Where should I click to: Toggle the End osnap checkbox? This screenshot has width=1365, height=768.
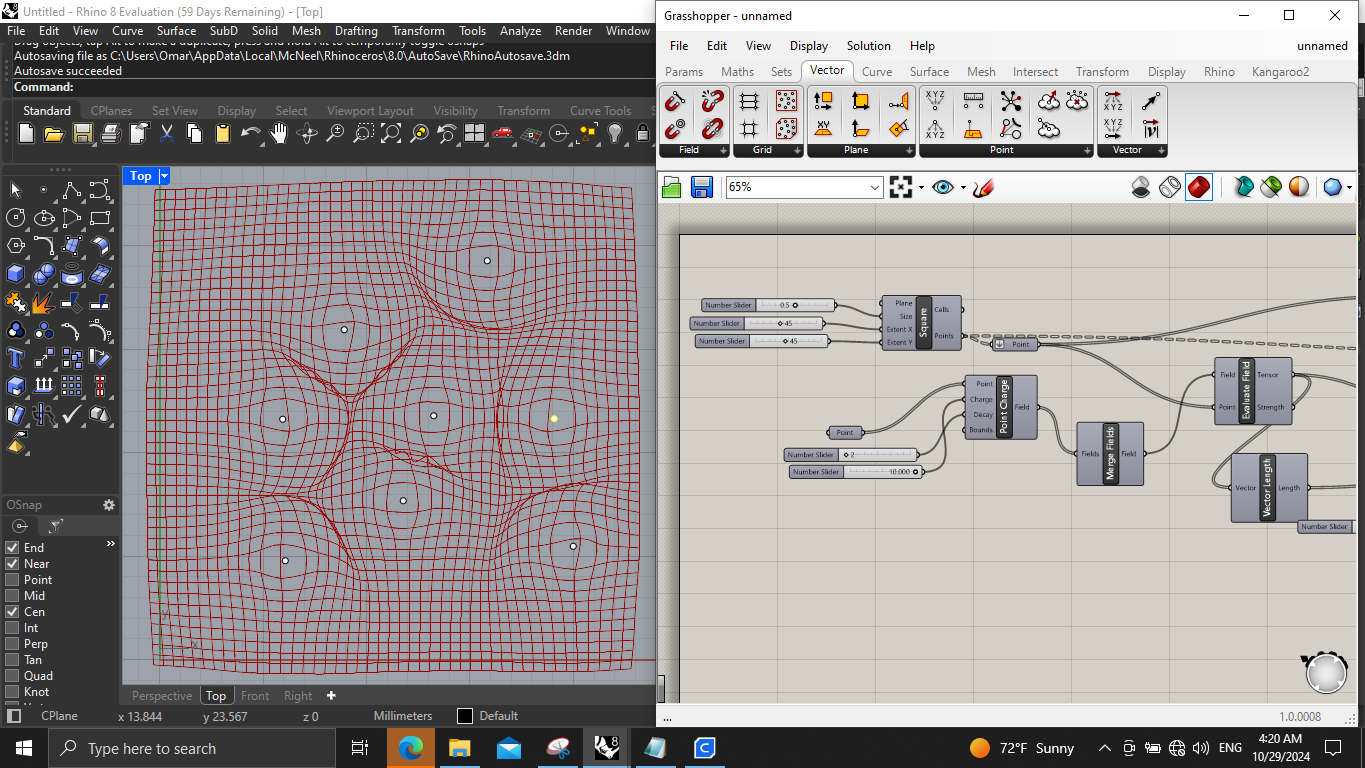click(12, 548)
